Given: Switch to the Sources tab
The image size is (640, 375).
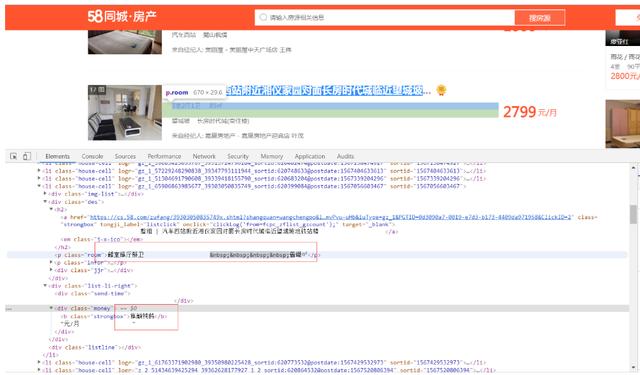Looking at the screenshot, I should click(x=125, y=156).
